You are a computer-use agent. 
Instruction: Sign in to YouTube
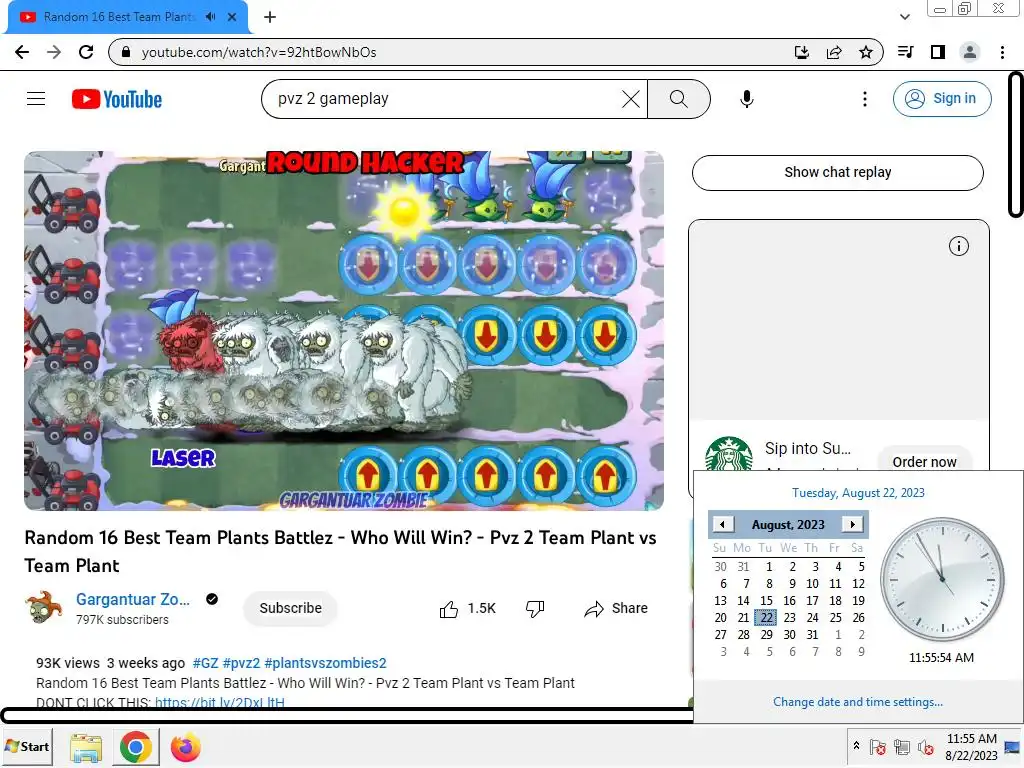pos(942,99)
